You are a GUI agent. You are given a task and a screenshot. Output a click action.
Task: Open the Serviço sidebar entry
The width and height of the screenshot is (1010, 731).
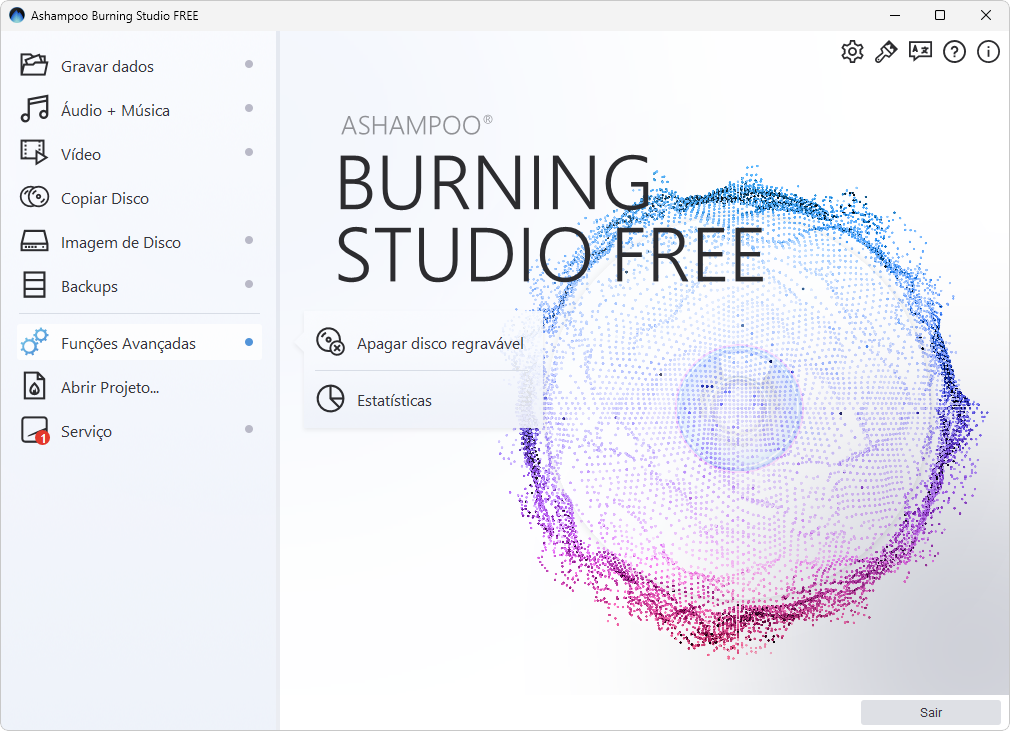[86, 432]
